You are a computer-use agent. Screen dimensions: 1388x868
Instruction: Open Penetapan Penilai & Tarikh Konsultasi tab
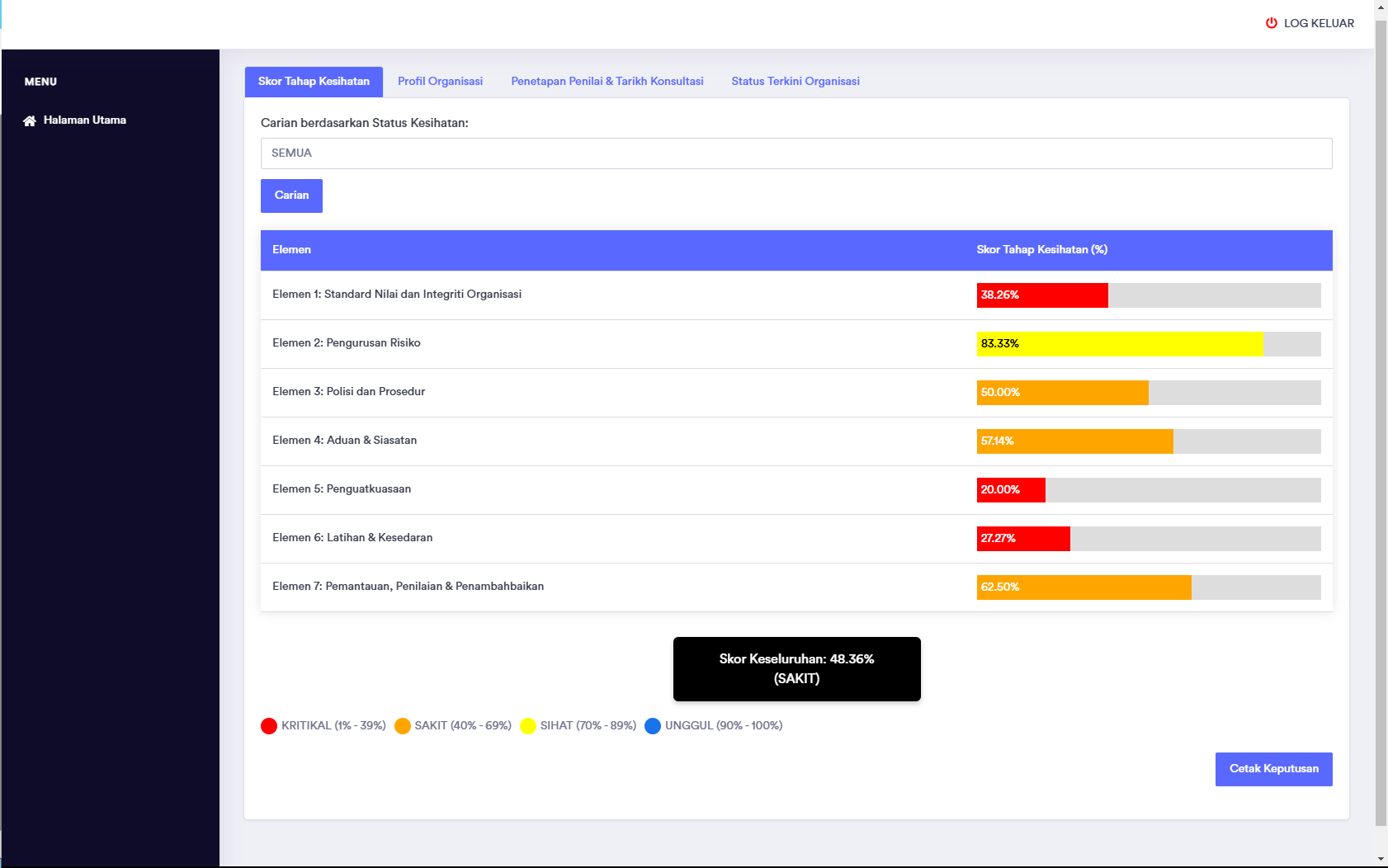(x=607, y=82)
